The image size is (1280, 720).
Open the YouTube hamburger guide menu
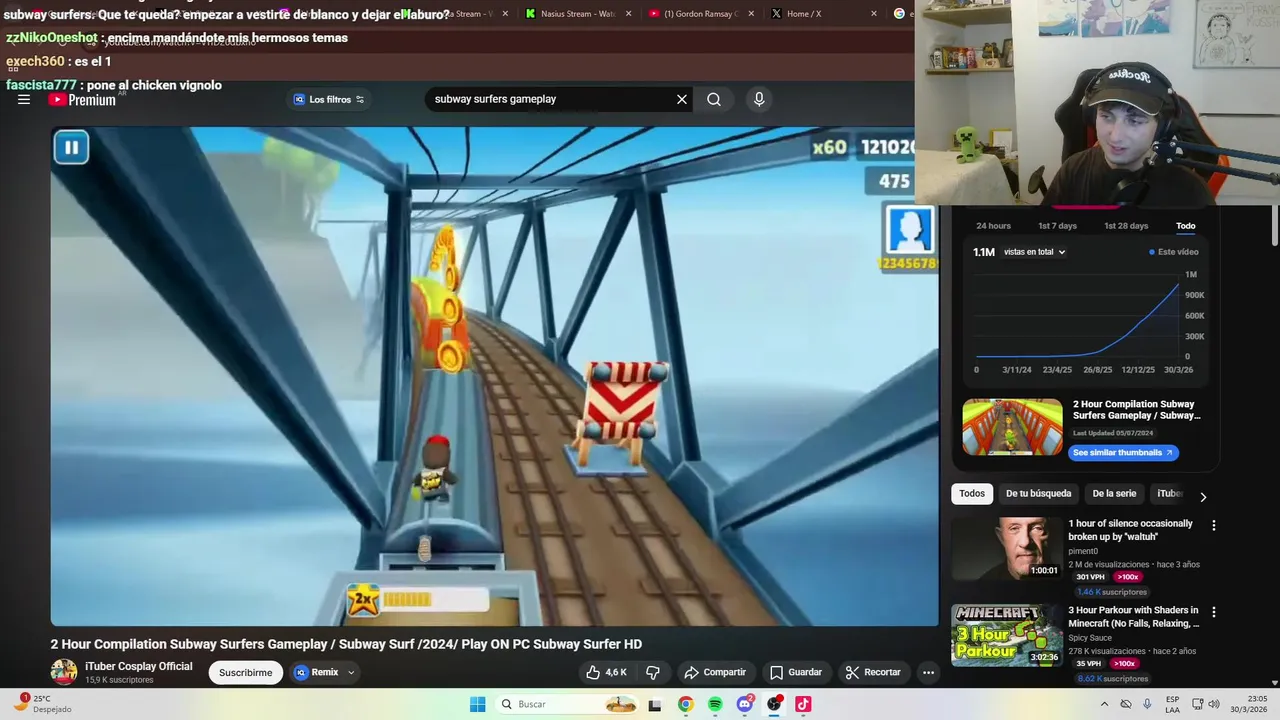pos(24,99)
